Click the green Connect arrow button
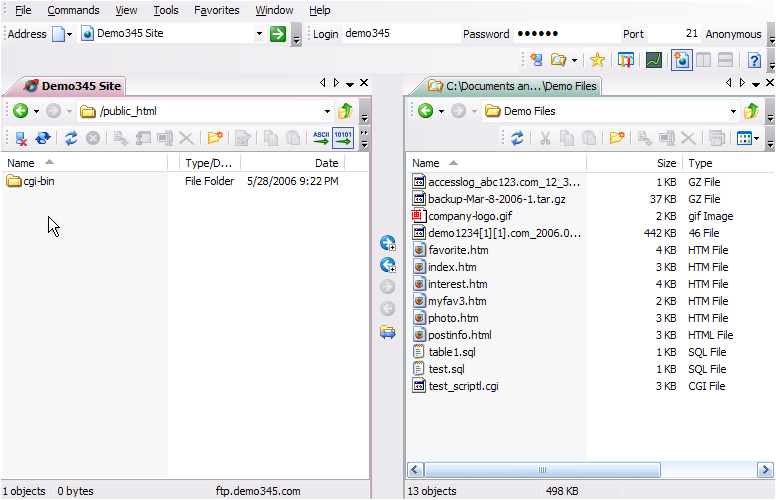776x500 pixels. 278,34
